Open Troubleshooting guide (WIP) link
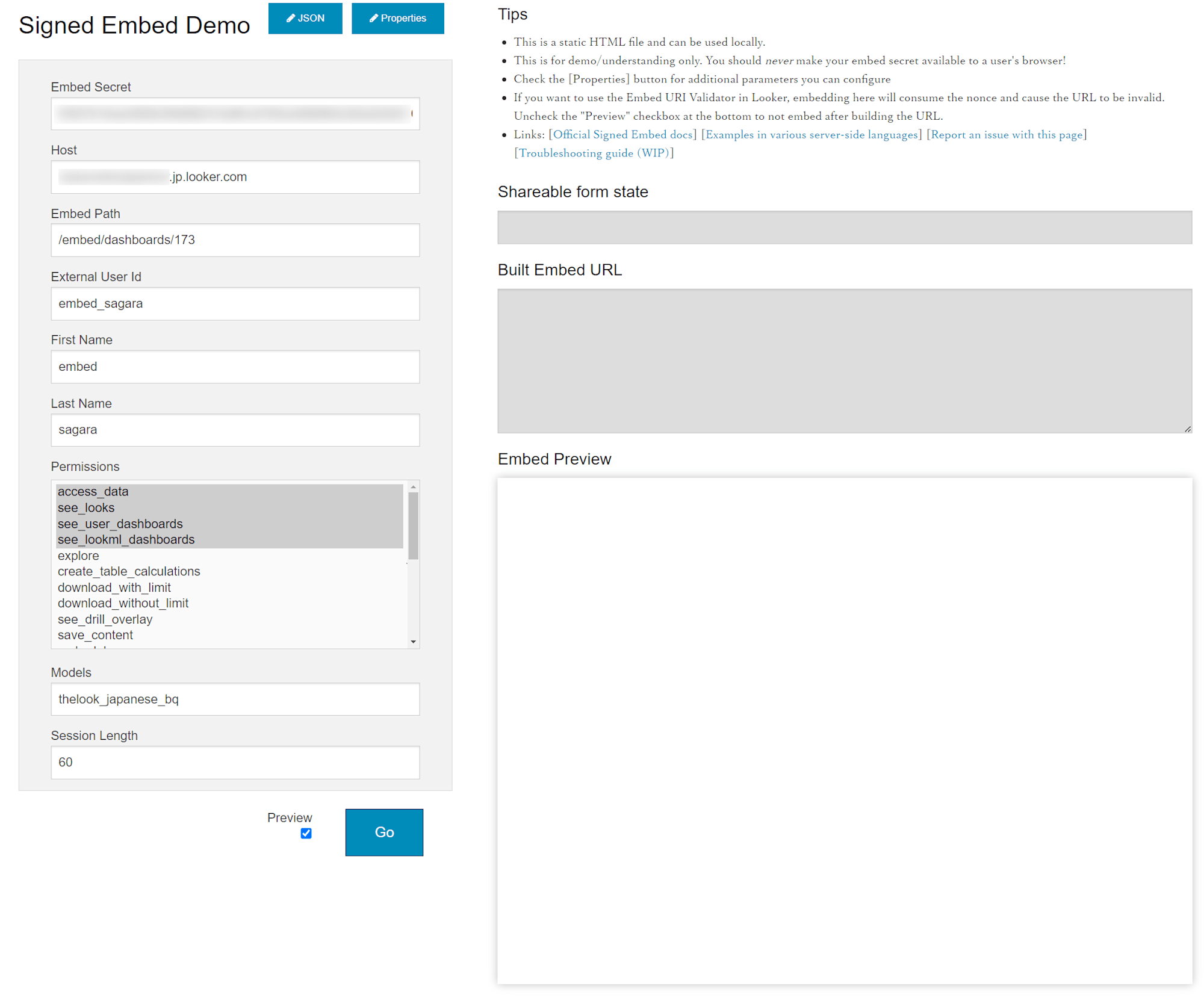Image resolution: width=1204 pixels, height=998 pixels. coord(594,153)
